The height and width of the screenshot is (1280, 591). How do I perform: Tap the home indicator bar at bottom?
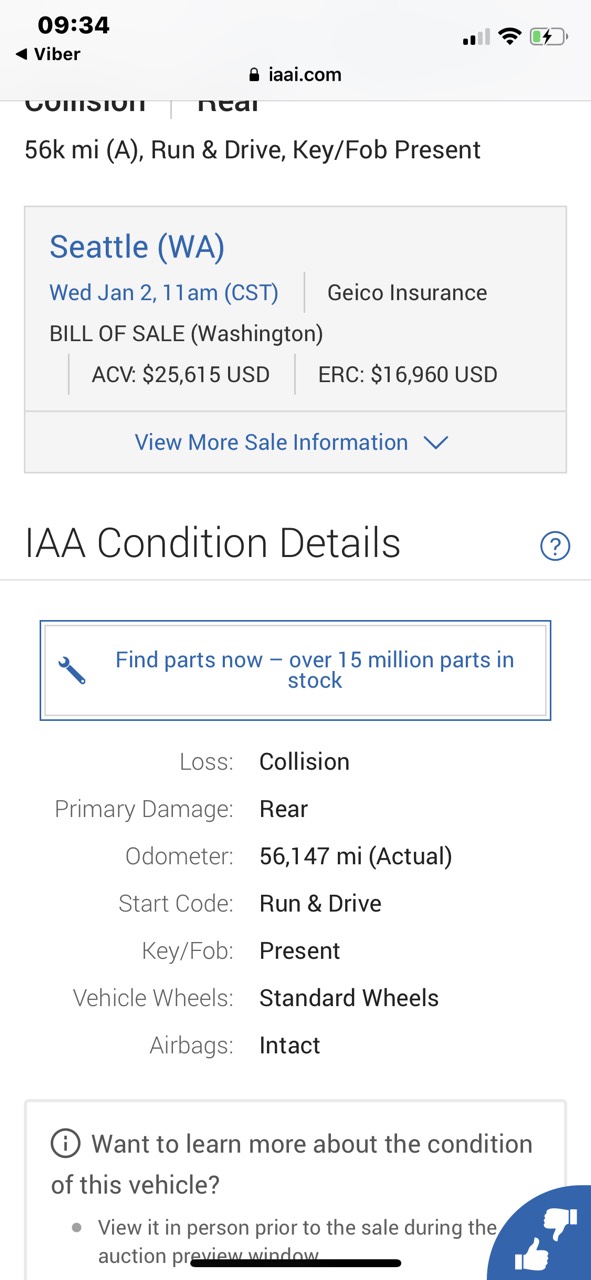tap(295, 1263)
